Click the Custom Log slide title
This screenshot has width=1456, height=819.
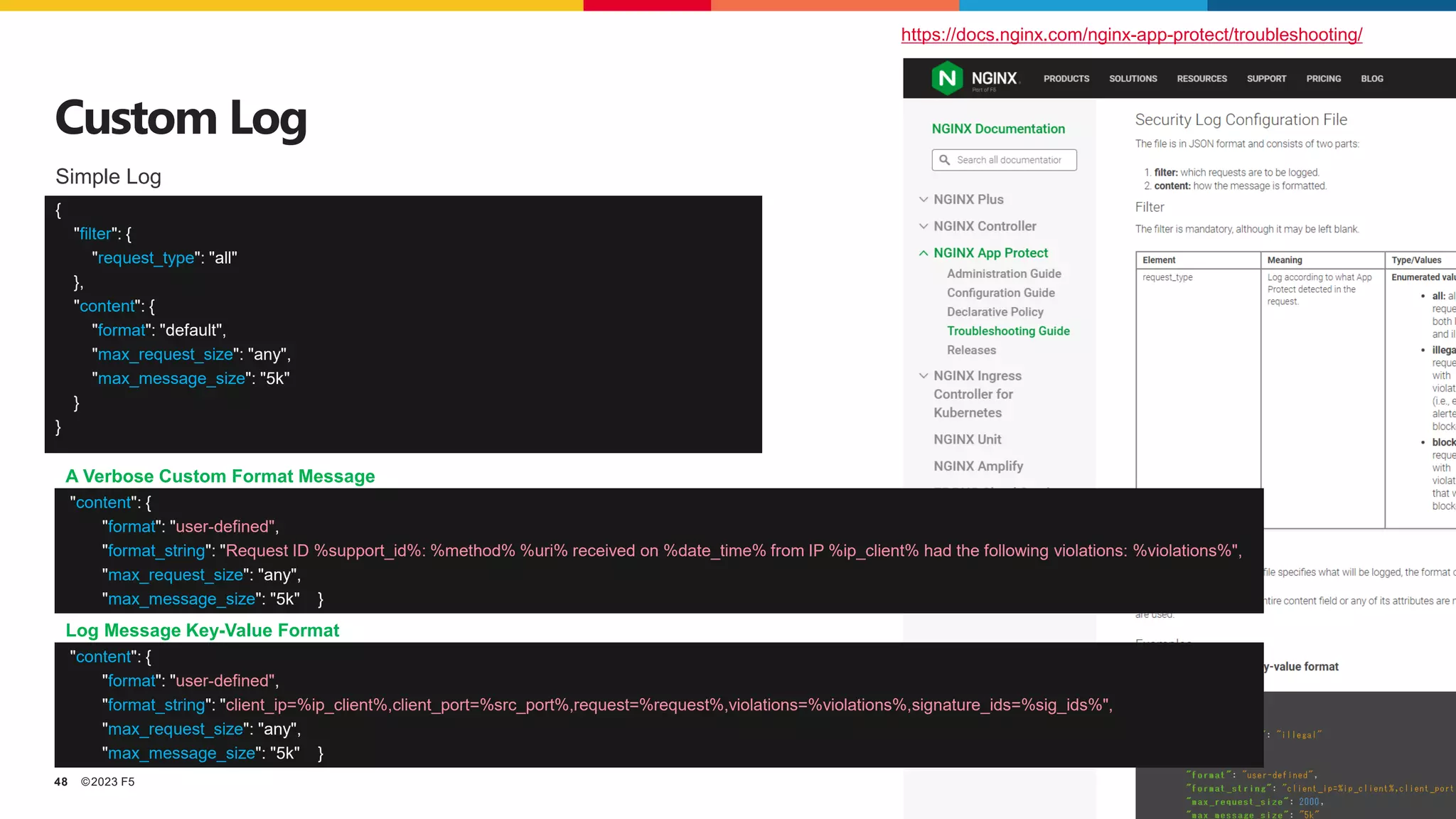(x=181, y=118)
